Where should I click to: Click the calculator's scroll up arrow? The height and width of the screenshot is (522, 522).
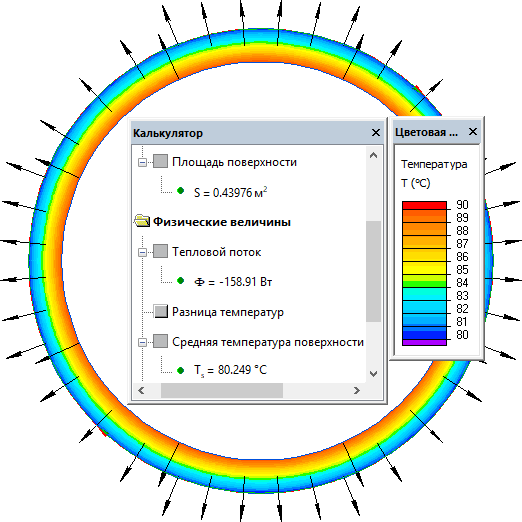click(374, 155)
